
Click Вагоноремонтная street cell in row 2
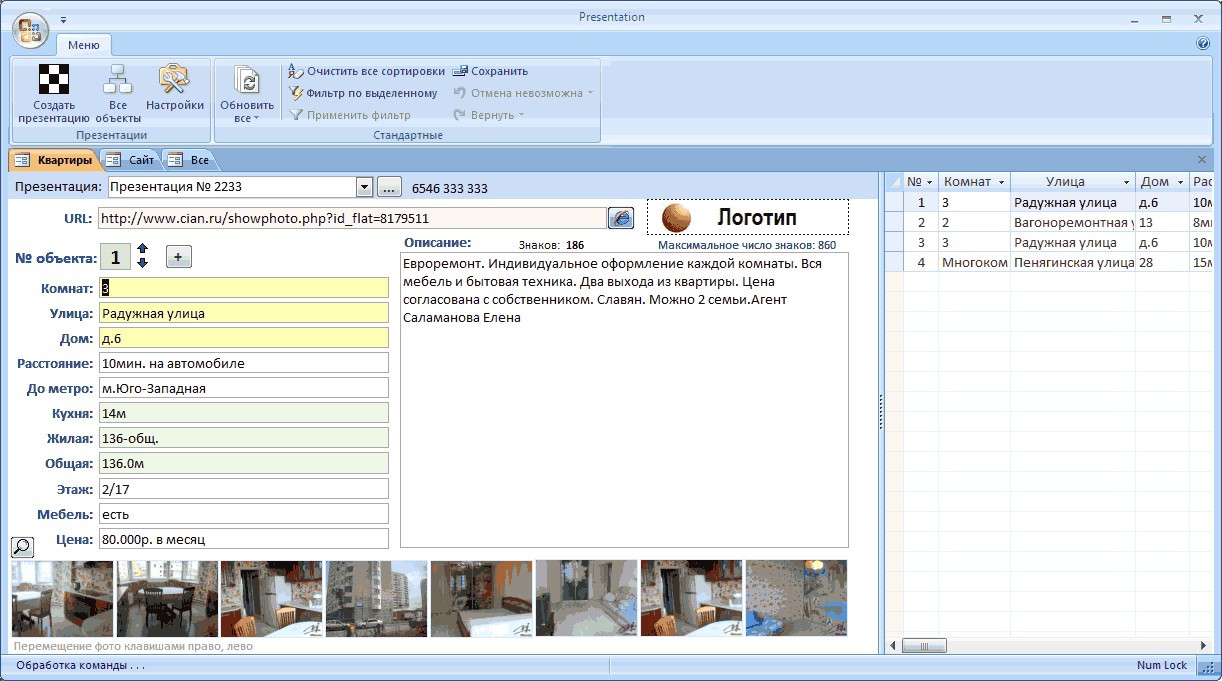click(x=1072, y=222)
